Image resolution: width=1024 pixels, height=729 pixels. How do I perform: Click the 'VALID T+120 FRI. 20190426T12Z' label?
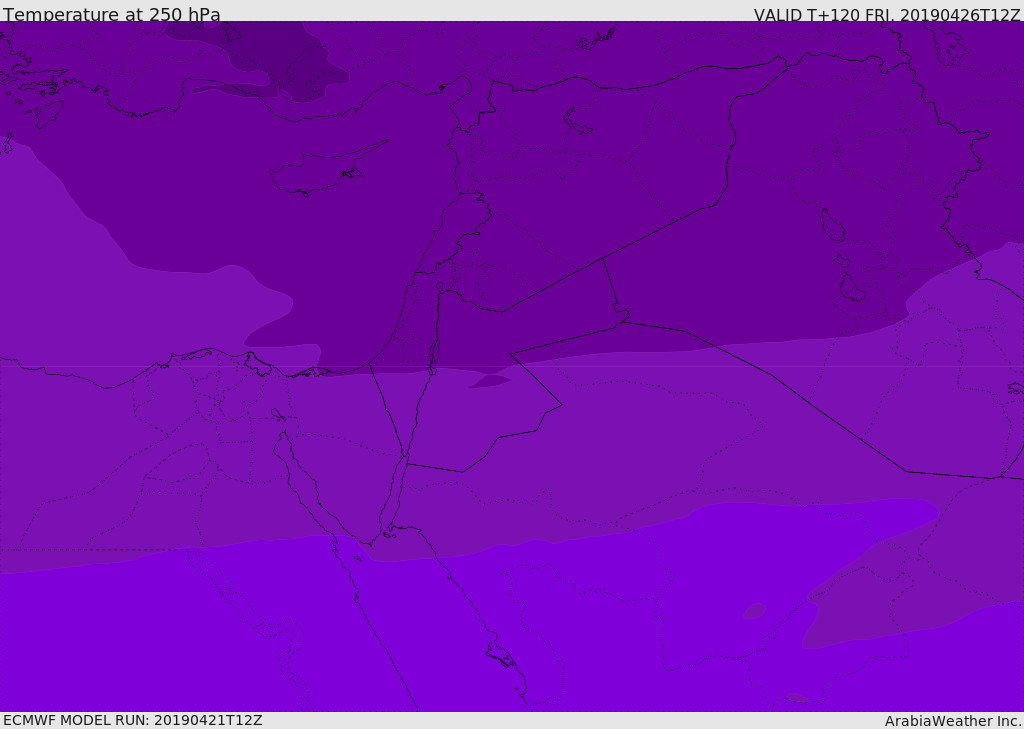coord(886,14)
